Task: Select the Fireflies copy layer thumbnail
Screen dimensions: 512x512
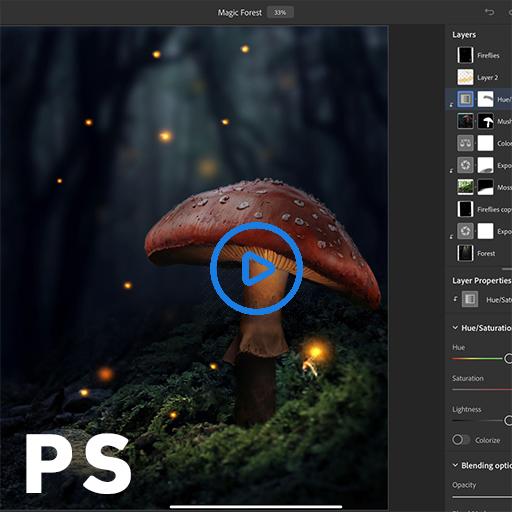Action: coord(465,209)
